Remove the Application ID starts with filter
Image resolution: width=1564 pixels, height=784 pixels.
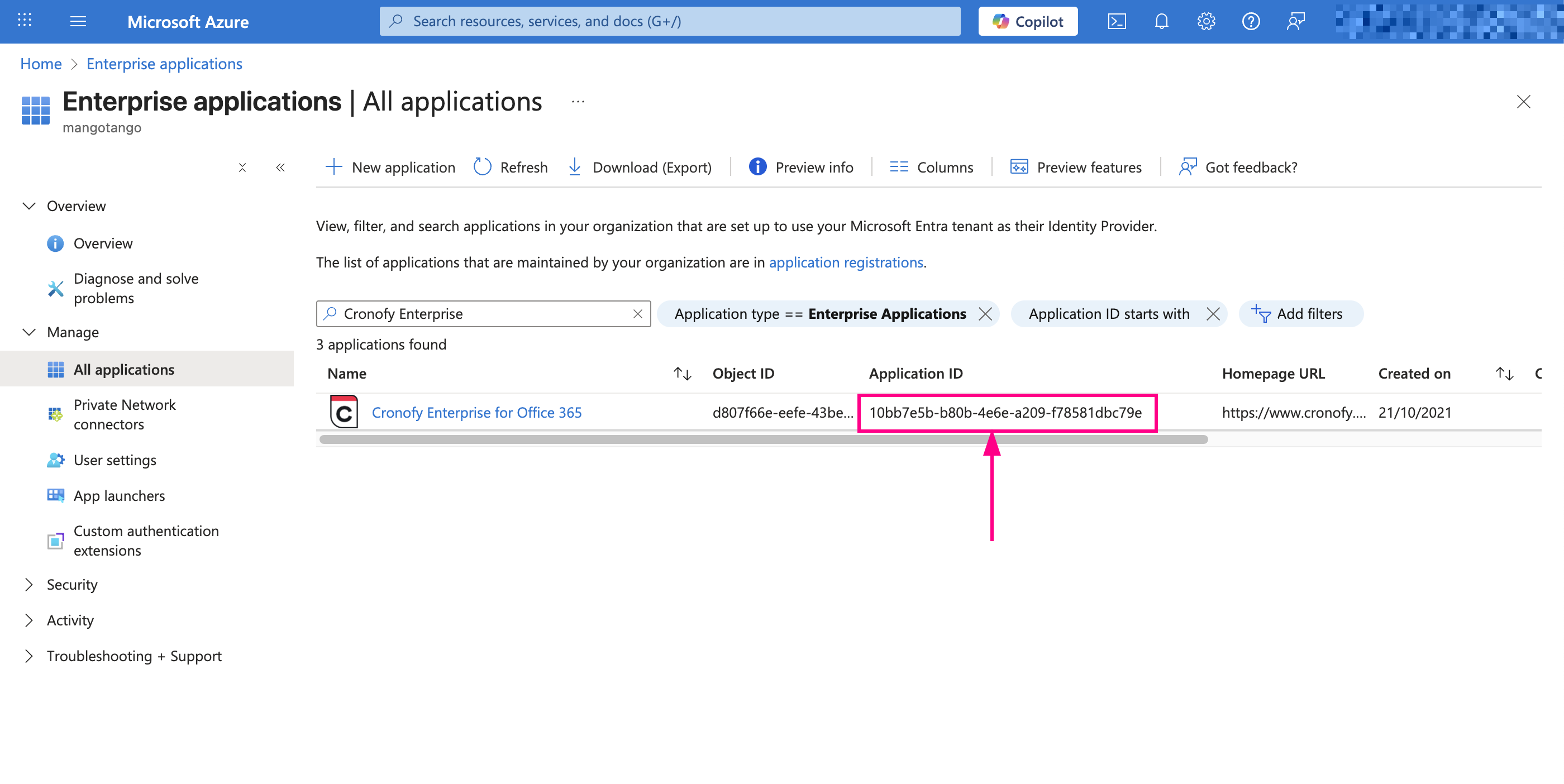pyautogui.click(x=1213, y=314)
